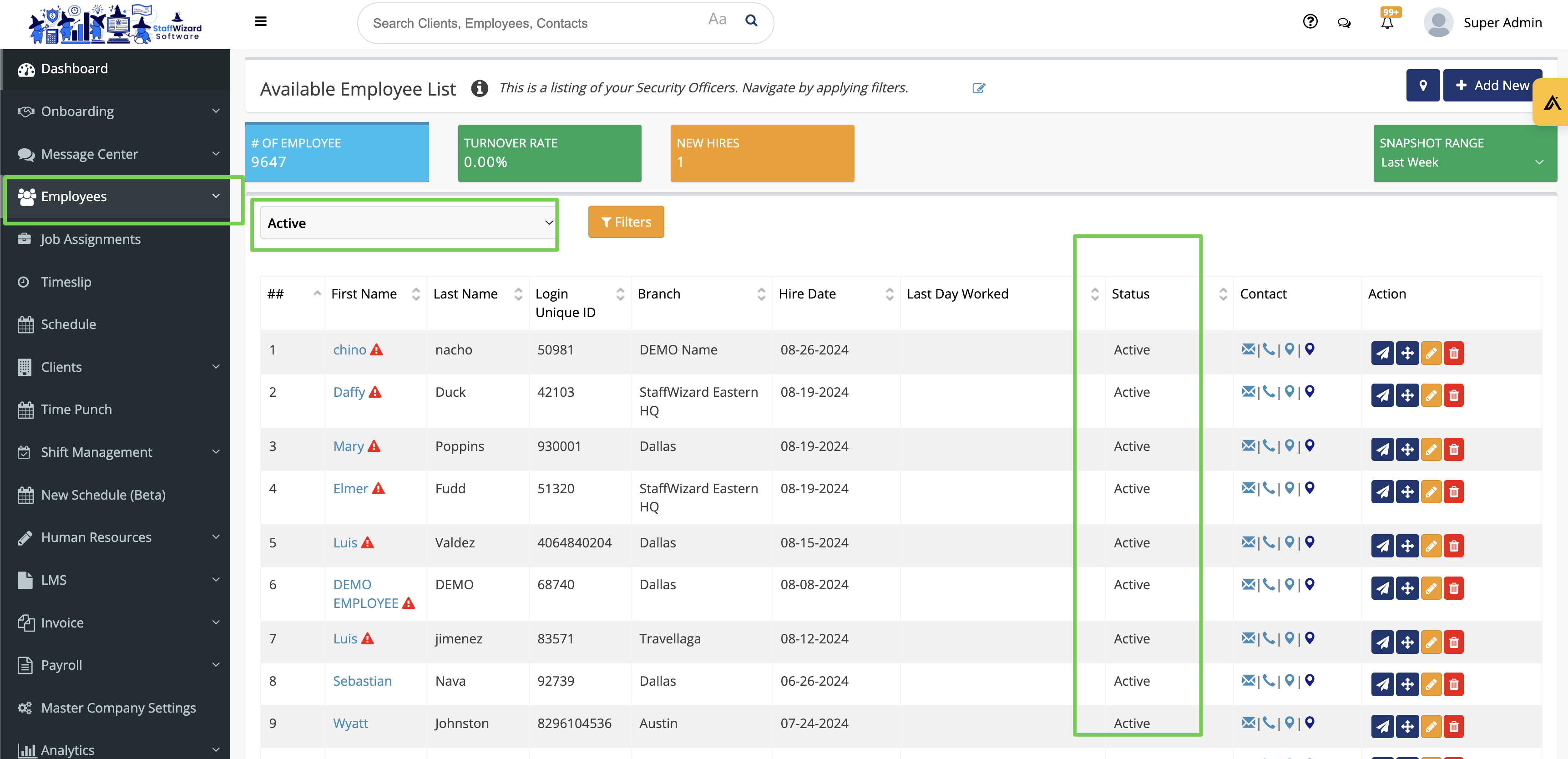
Task: View notifications bell icon
Action: point(1387,23)
